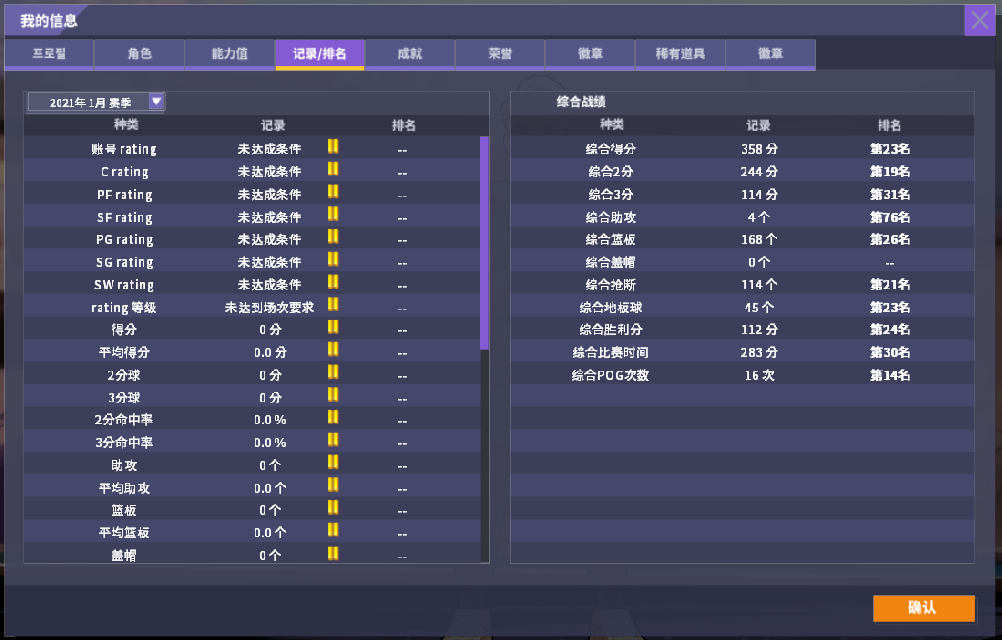Click the yellow icon in SW rating row

[333, 282]
